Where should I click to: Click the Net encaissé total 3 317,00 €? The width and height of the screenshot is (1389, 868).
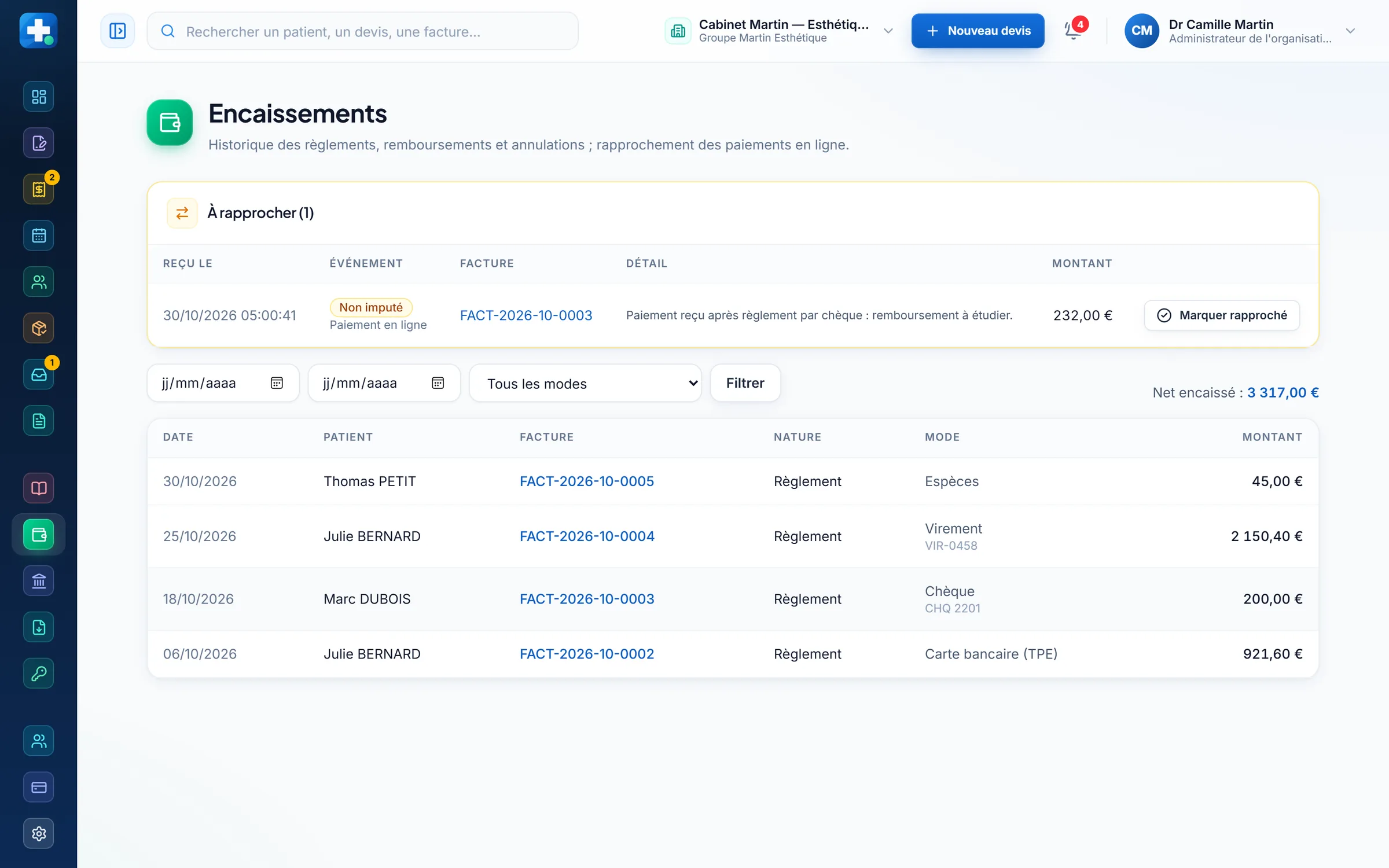[1283, 392]
